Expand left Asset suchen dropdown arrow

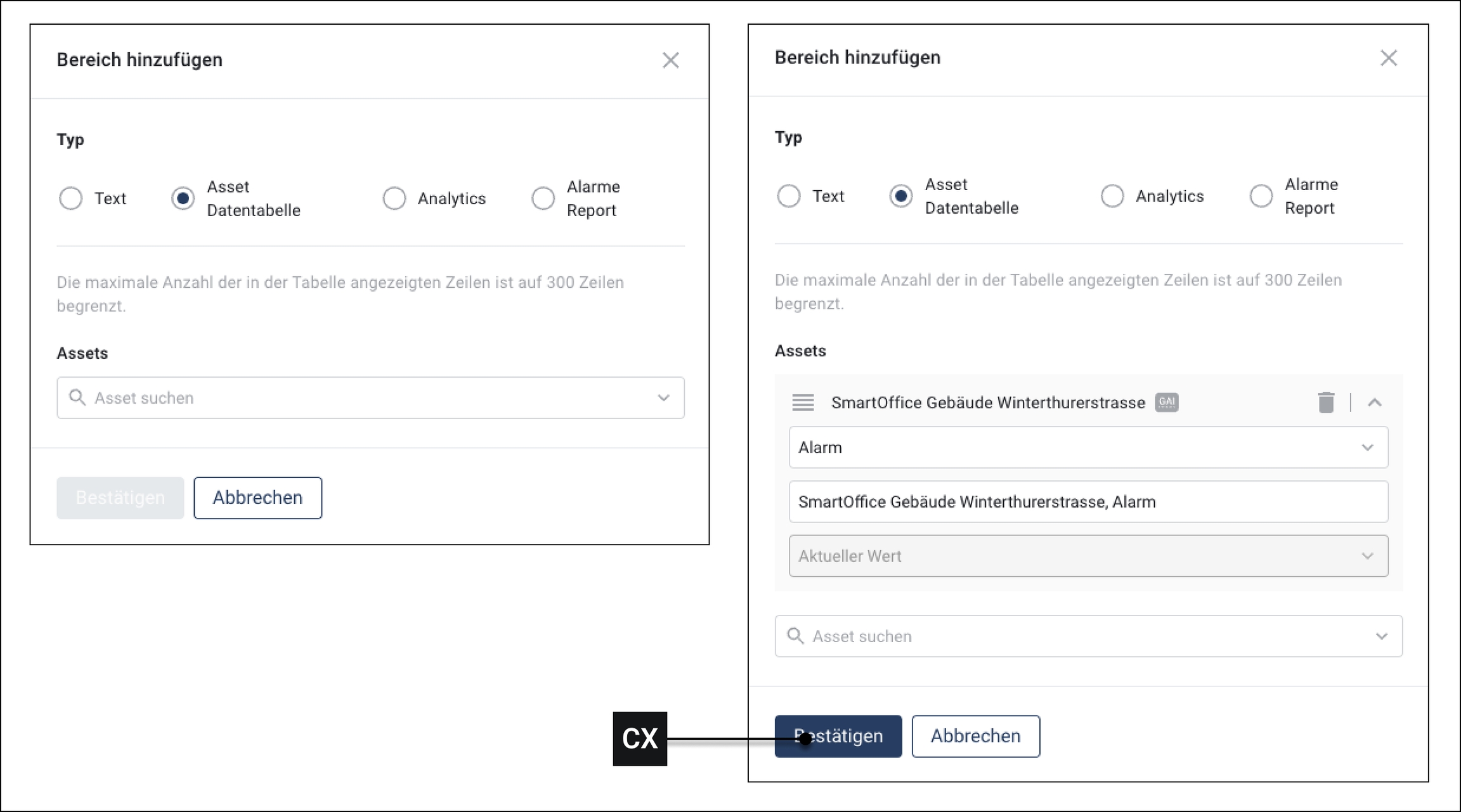[663, 398]
